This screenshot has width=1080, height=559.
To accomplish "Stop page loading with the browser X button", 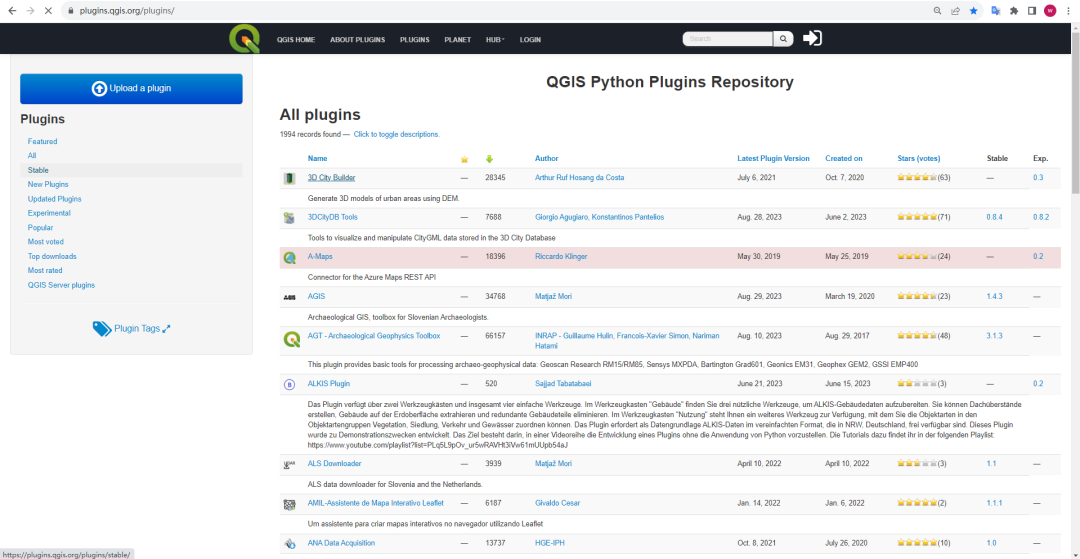I will (x=48, y=11).
